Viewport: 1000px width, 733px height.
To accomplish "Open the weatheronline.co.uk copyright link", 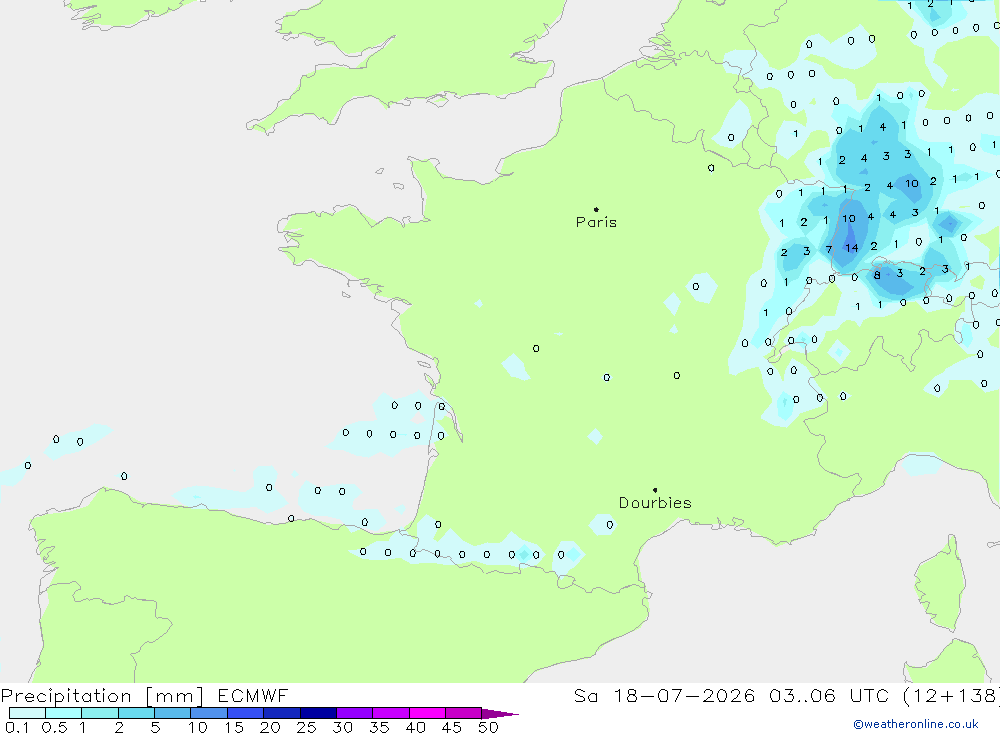I will click(916, 724).
